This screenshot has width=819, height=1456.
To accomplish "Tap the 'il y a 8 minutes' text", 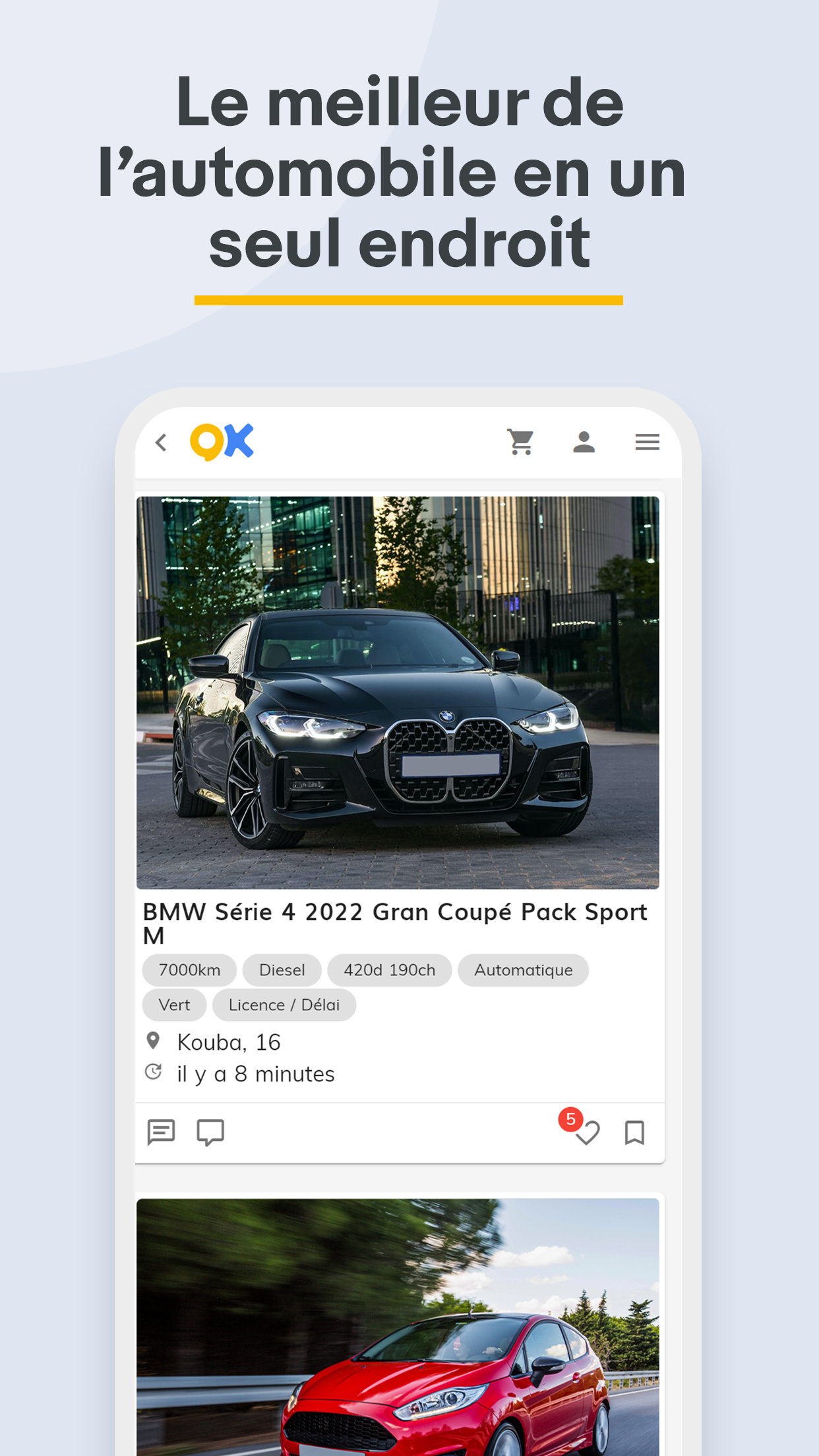I will coord(256,1074).
